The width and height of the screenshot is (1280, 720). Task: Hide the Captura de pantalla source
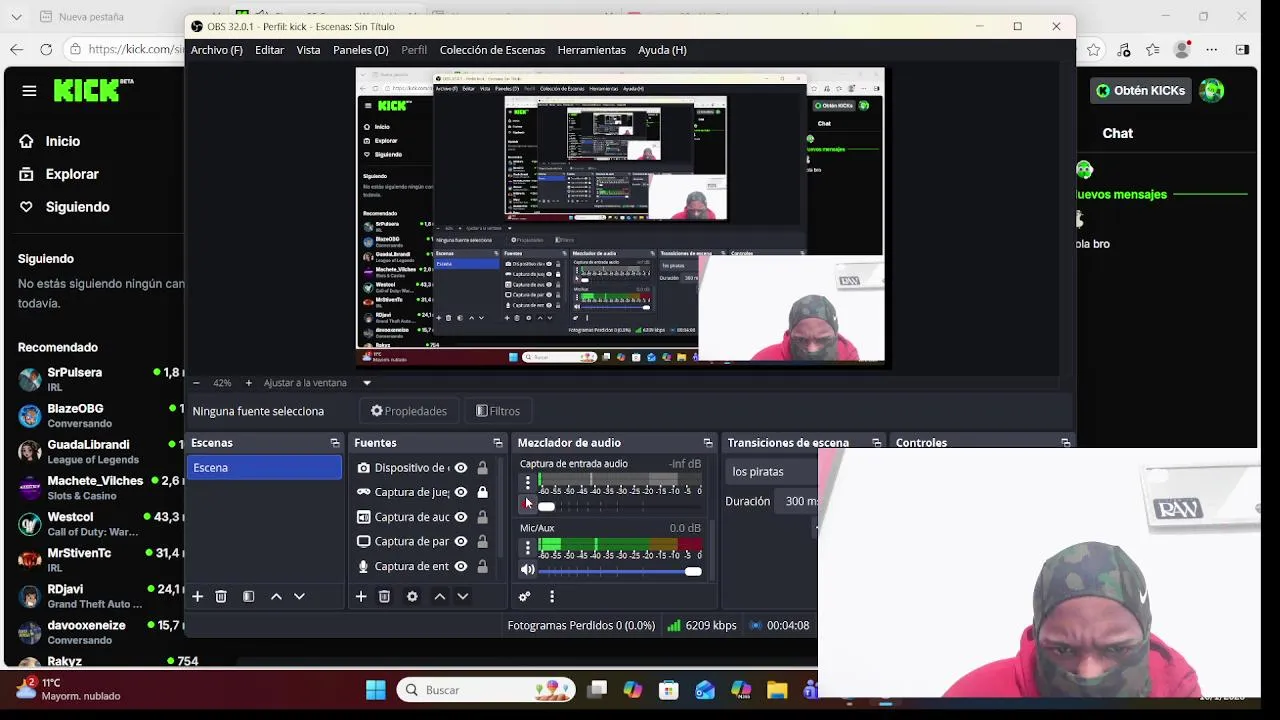(x=461, y=541)
